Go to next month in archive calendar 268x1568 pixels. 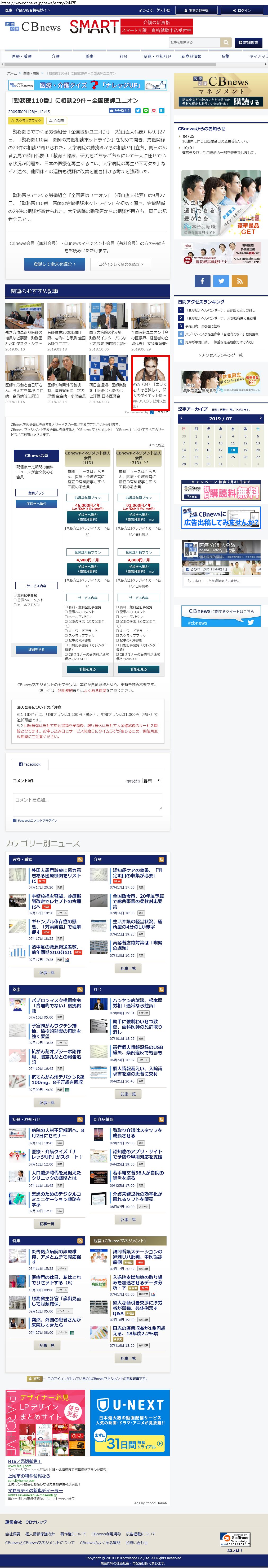(x=260, y=418)
